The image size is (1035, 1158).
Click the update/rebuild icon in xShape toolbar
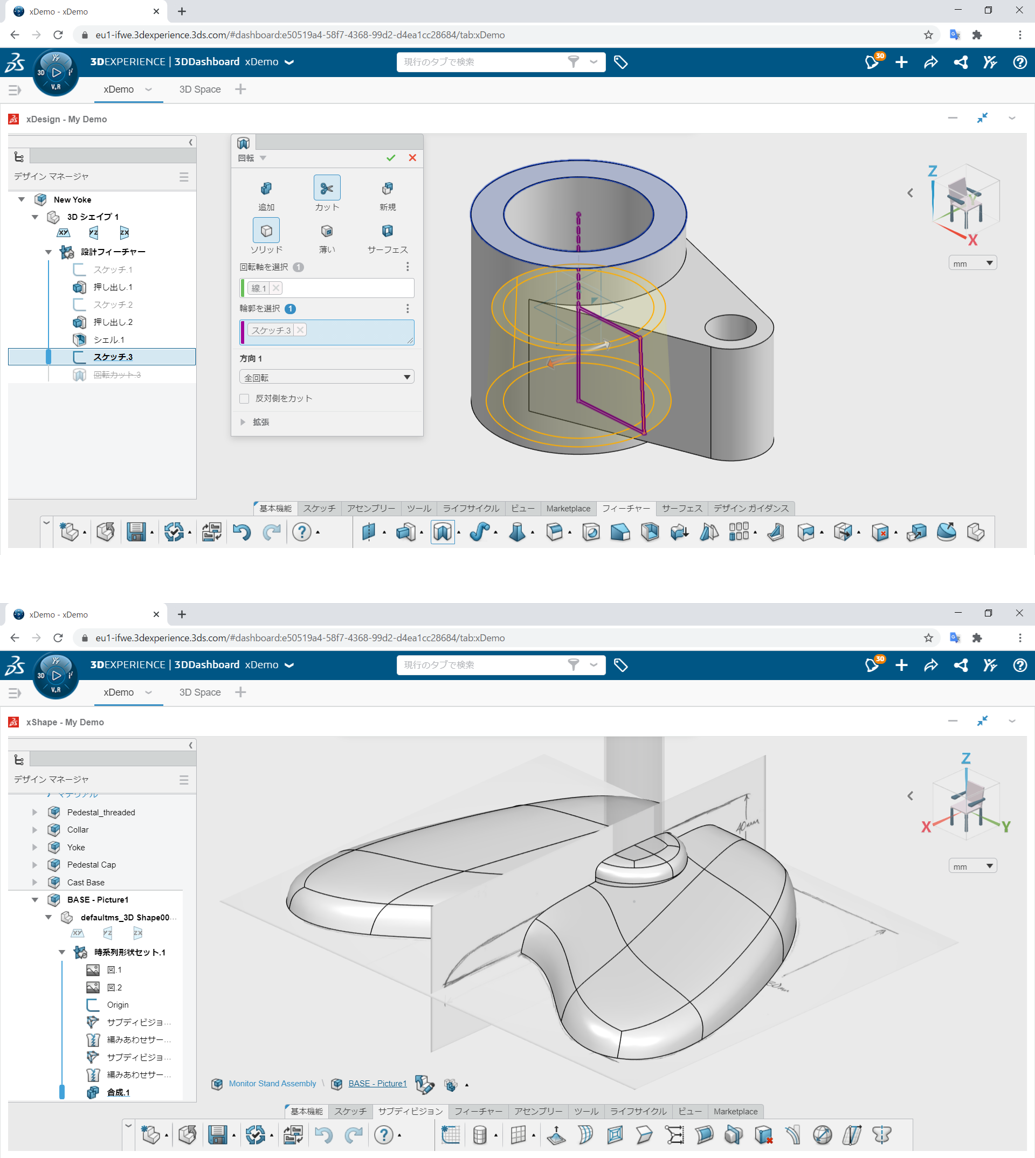tap(256, 1134)
